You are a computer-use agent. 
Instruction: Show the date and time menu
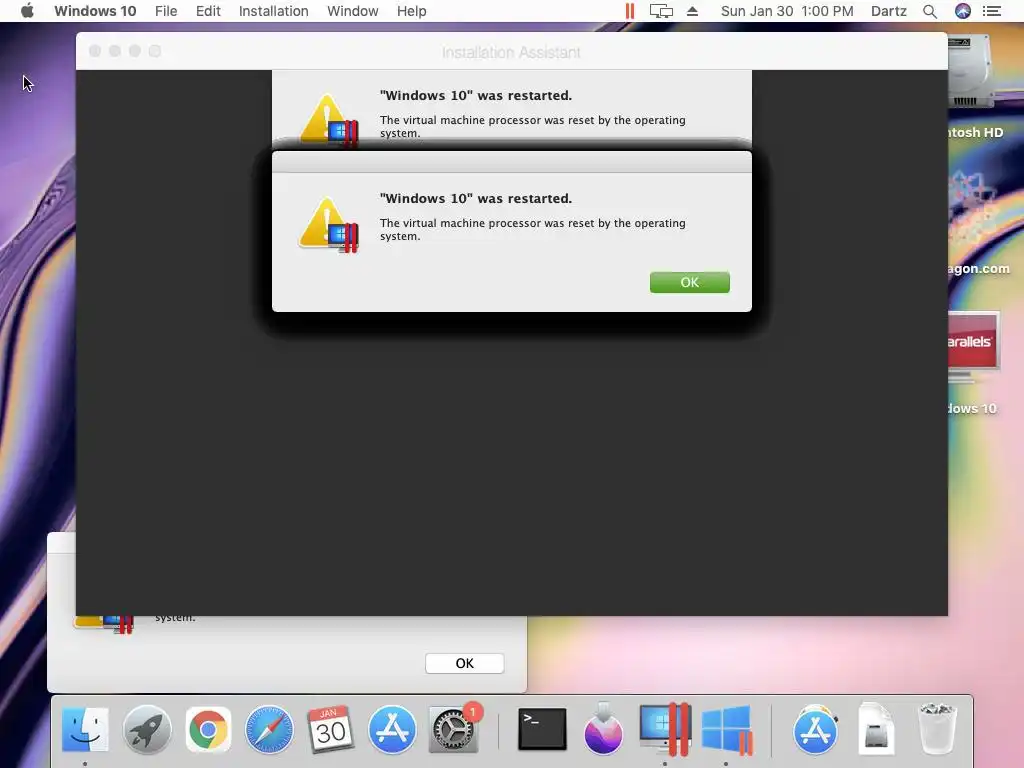(x=787, y=11)
